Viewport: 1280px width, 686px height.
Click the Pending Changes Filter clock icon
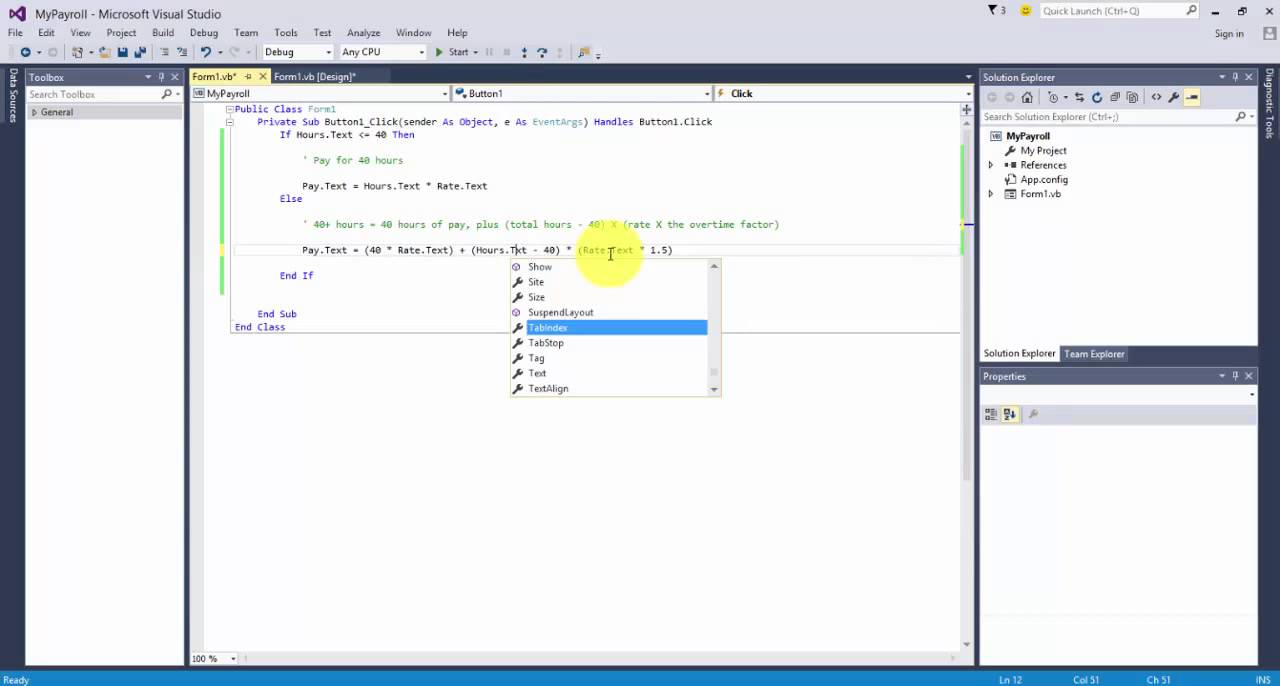tap(1053, 97)
